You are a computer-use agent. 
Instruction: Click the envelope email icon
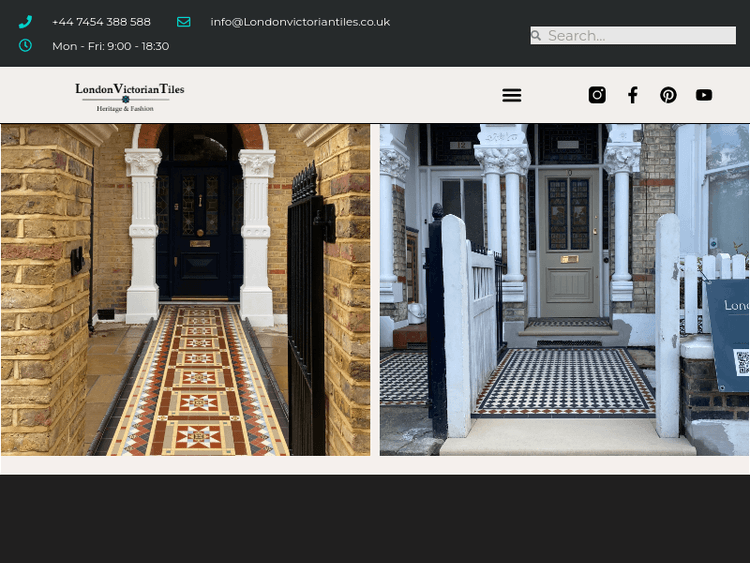coord(184,22)
